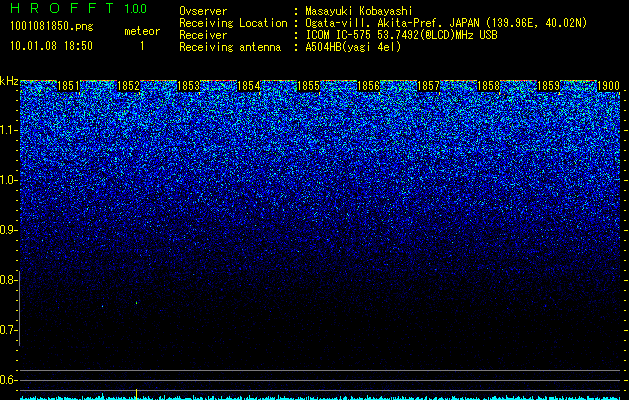The width and height of the screenshot is (629, 400).
Task: Click the Ovserver field label
Action: point(203,11)
